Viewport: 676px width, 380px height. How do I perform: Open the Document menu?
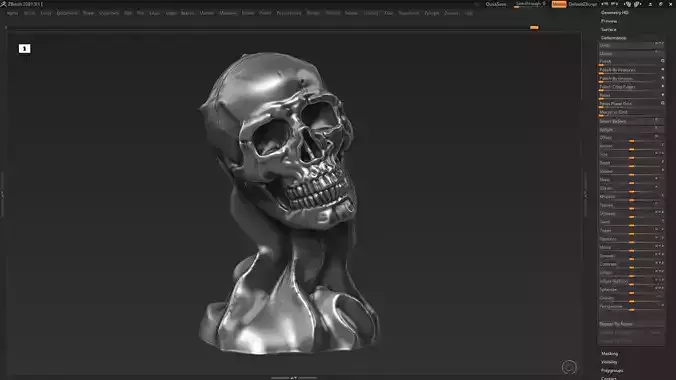(x=67, y=13)
